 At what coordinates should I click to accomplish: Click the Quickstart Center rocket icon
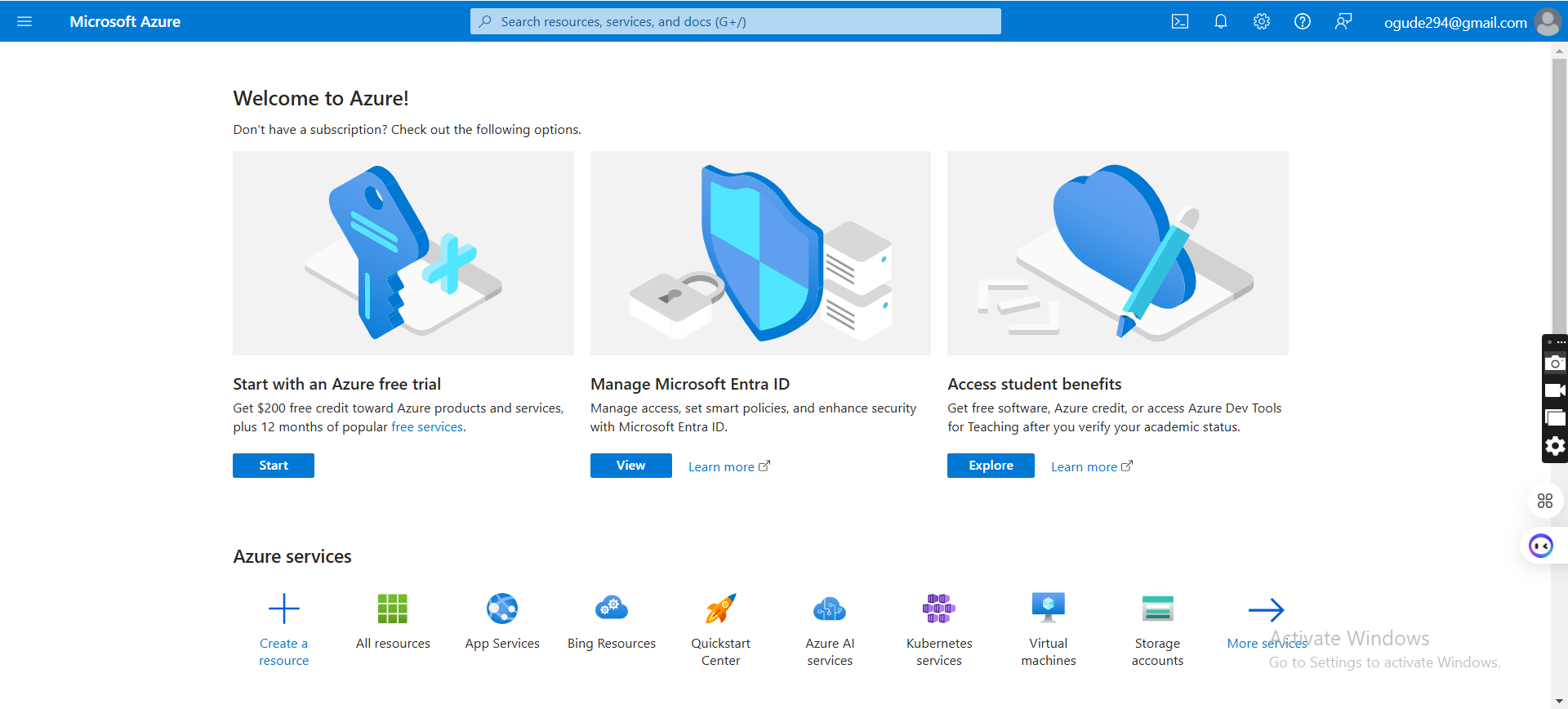tap(720, 609)
